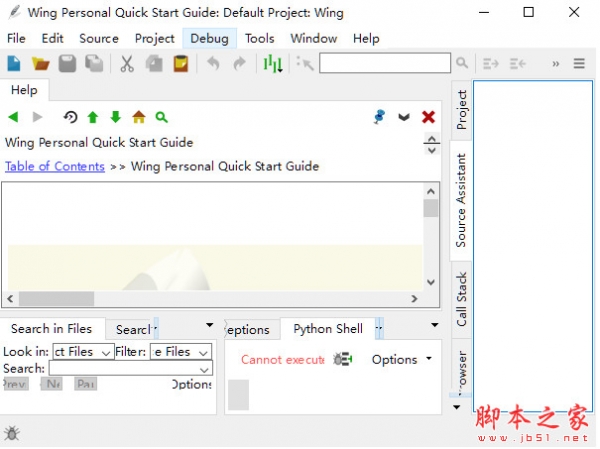
Task: Open the Source menu
Action: point(99,39)
